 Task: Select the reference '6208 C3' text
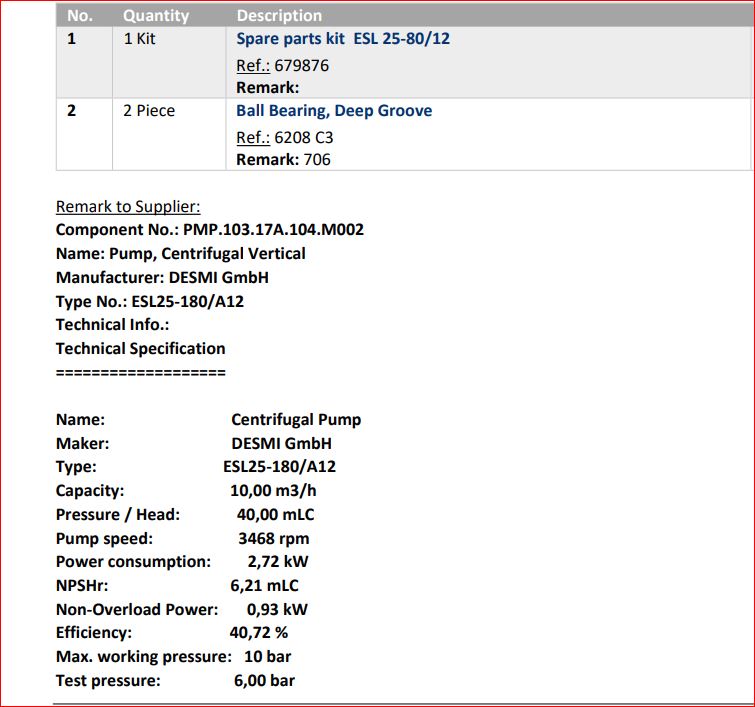(x=304, y=137)
